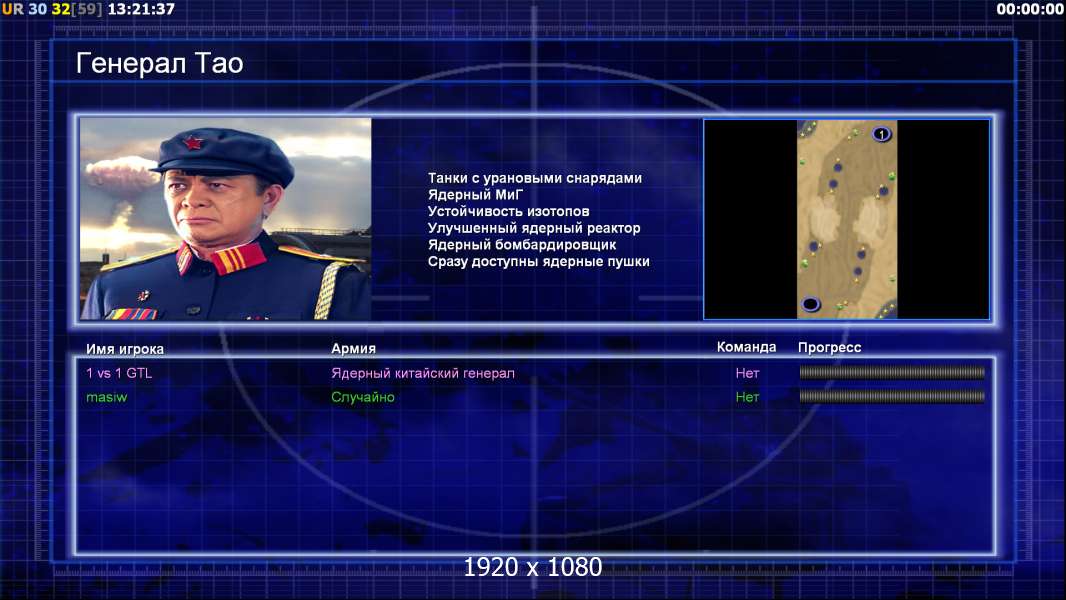
Task: Click the empty black start position marker
Action: (x=810, y=304)
